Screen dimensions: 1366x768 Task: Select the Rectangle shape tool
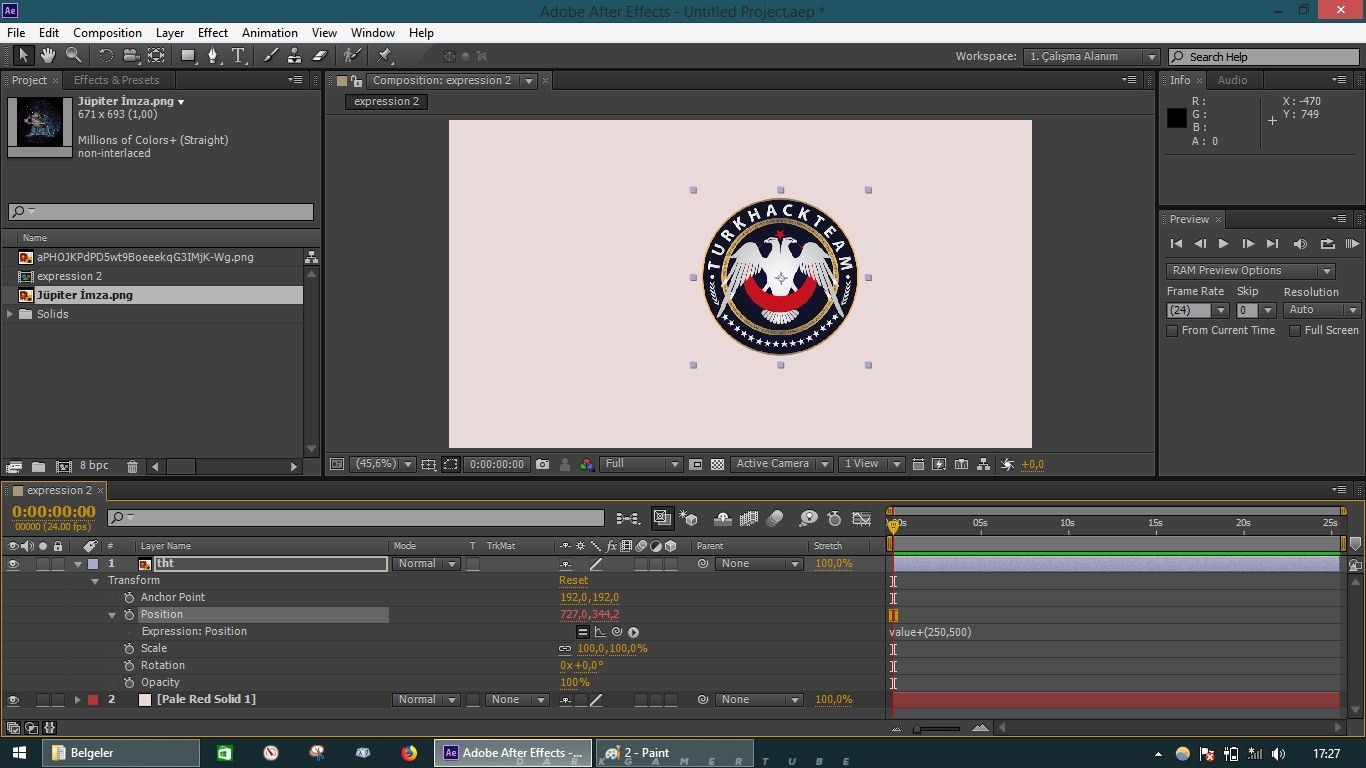coord(188,56)
